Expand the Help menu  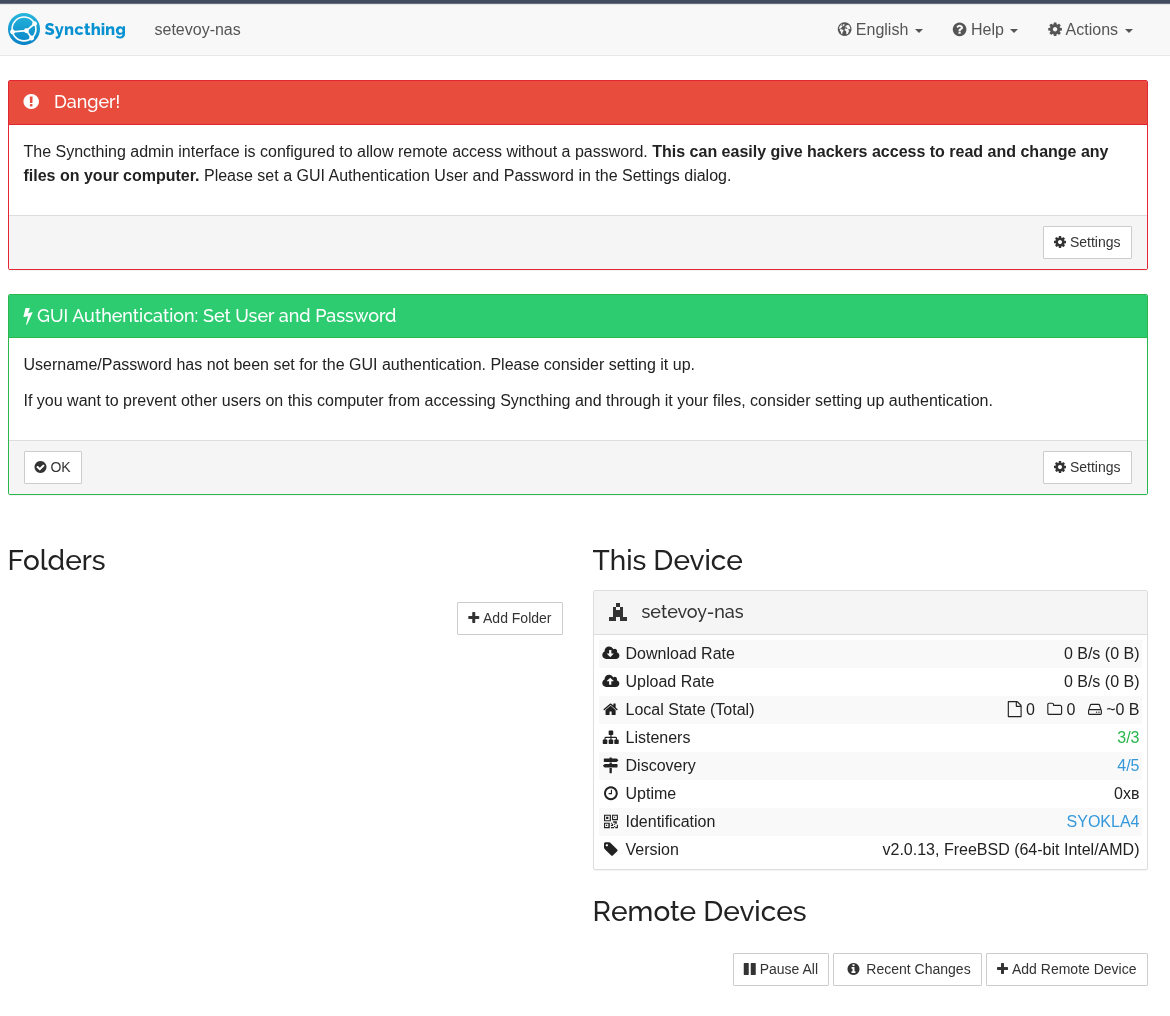tap(985, 30)
